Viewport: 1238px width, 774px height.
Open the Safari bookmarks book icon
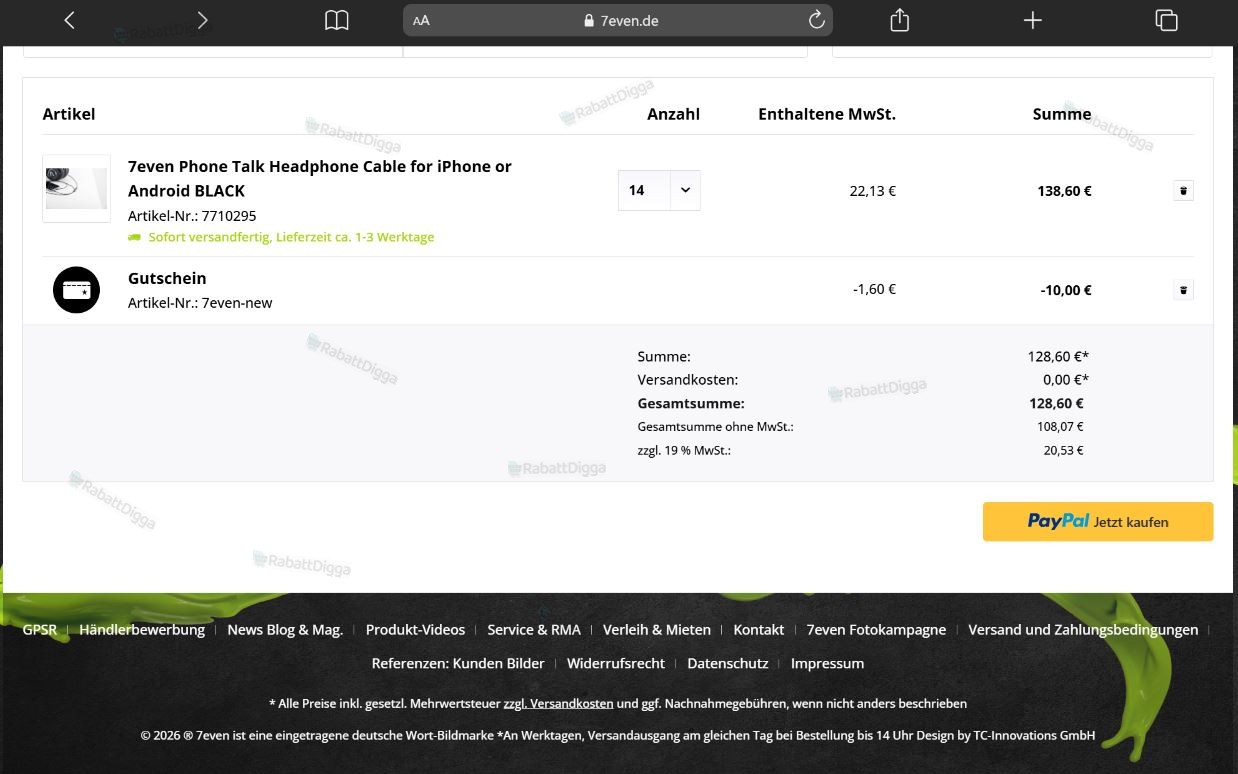click(x=337, y=20)
